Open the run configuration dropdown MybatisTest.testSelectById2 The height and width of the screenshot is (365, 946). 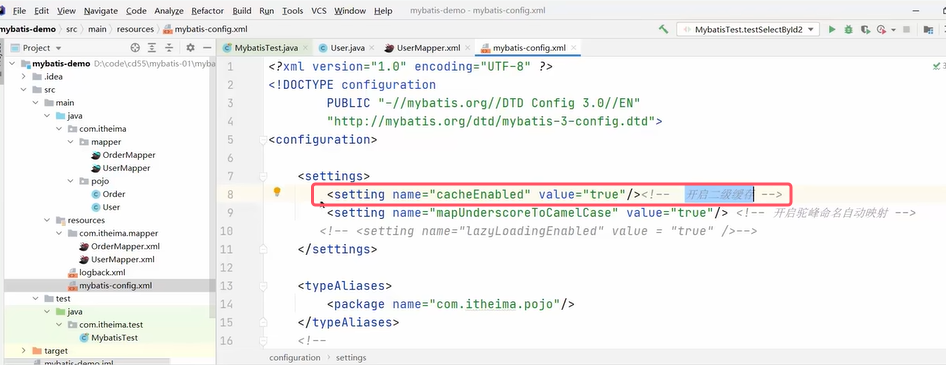(748, 29)
